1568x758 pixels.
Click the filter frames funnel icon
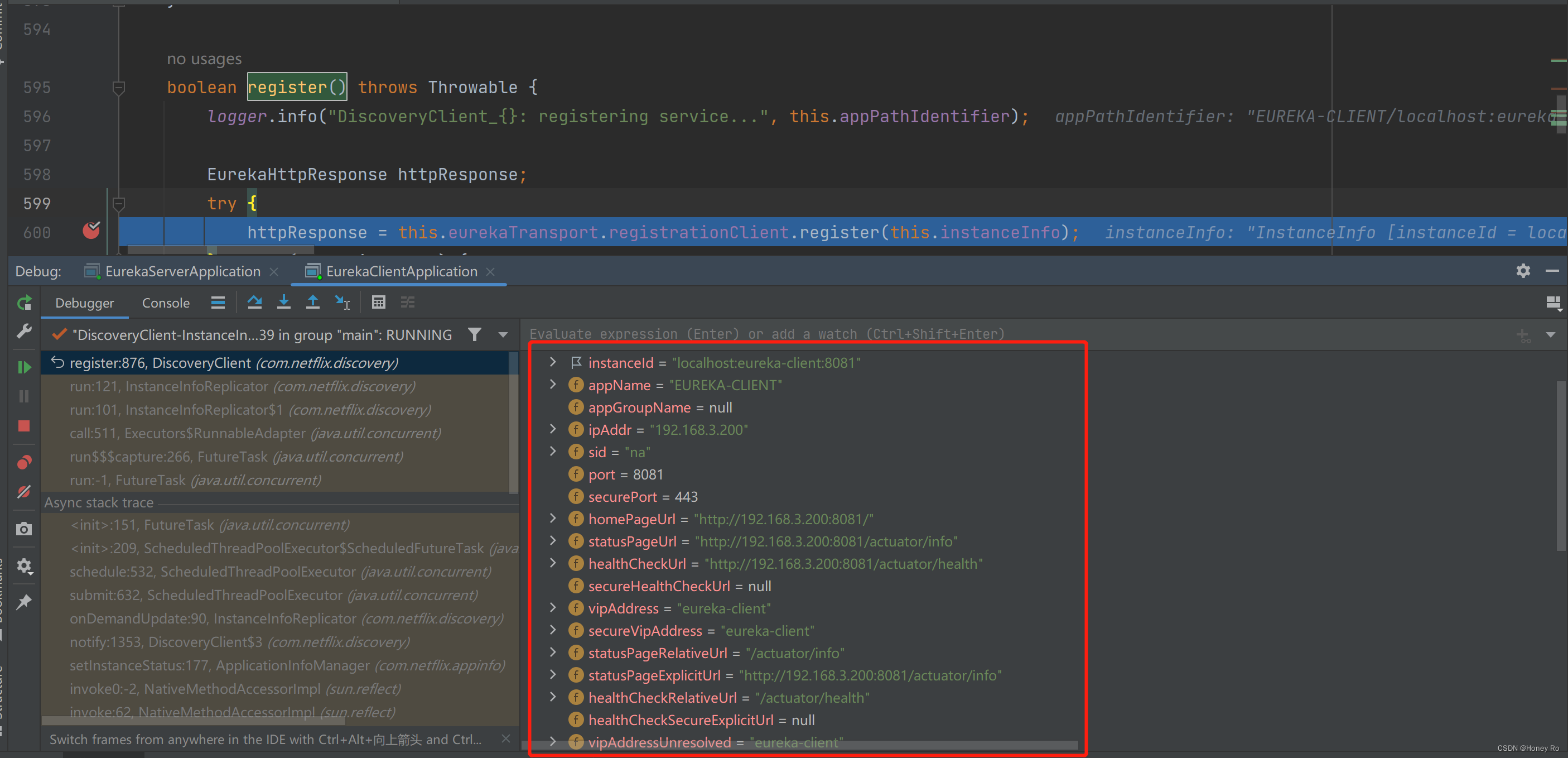coord(475,334)
